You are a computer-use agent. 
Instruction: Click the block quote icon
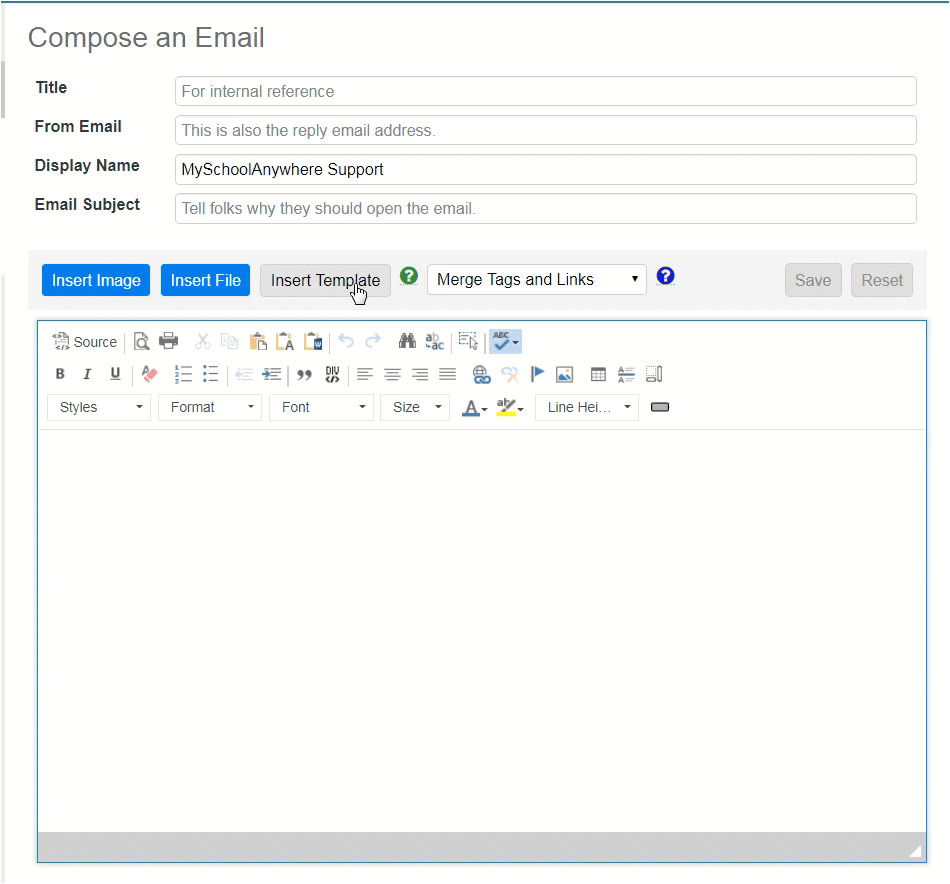pyautogui.click(x=304, y=375)
